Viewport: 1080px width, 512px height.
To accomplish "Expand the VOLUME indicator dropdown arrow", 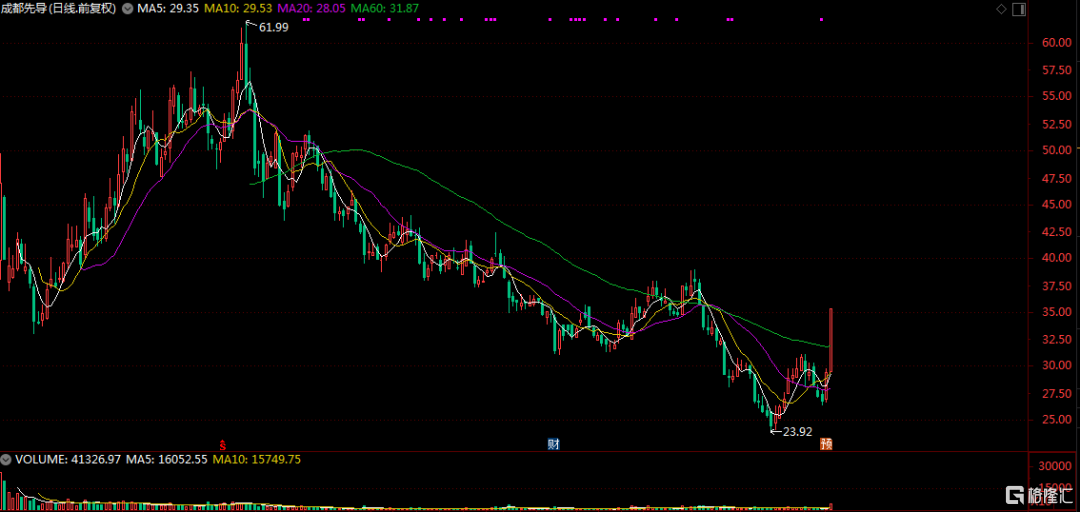I will pyautogui.click(x=6, y=459).
